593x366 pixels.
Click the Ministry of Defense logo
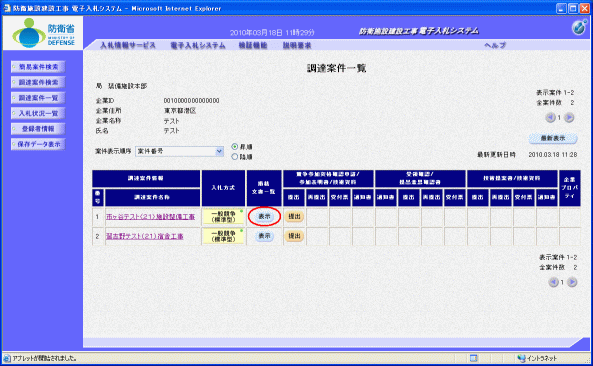point(43,33)
